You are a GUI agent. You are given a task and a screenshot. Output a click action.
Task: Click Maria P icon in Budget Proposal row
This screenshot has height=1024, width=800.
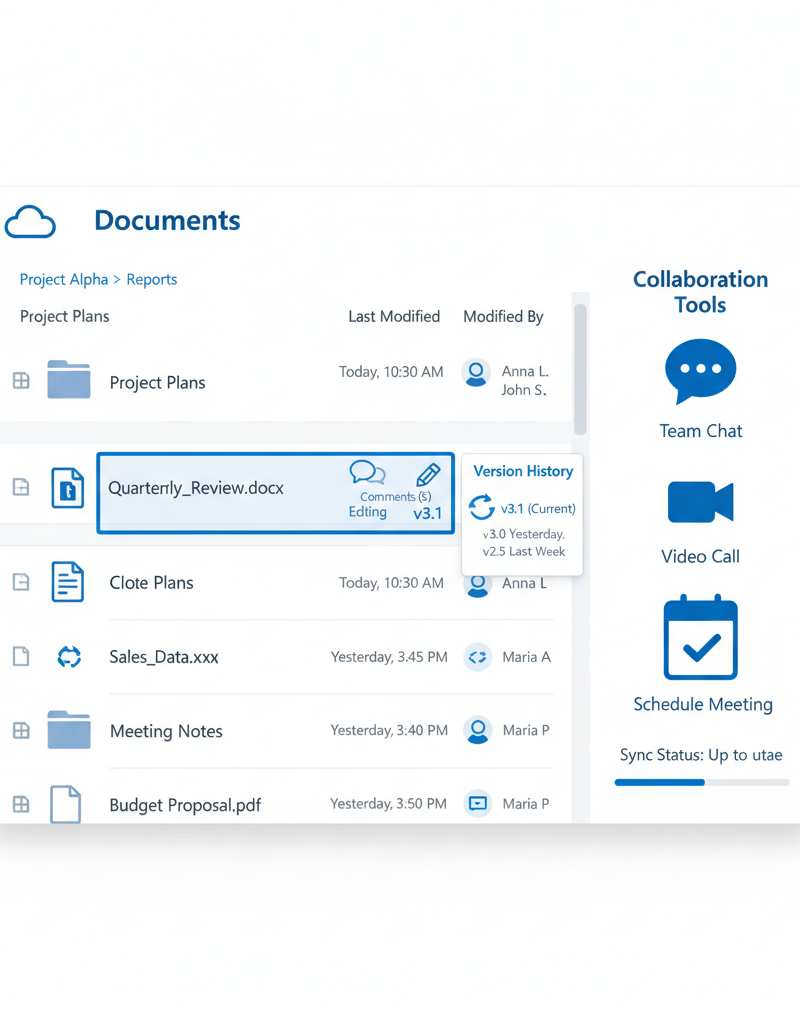[477, 803]
